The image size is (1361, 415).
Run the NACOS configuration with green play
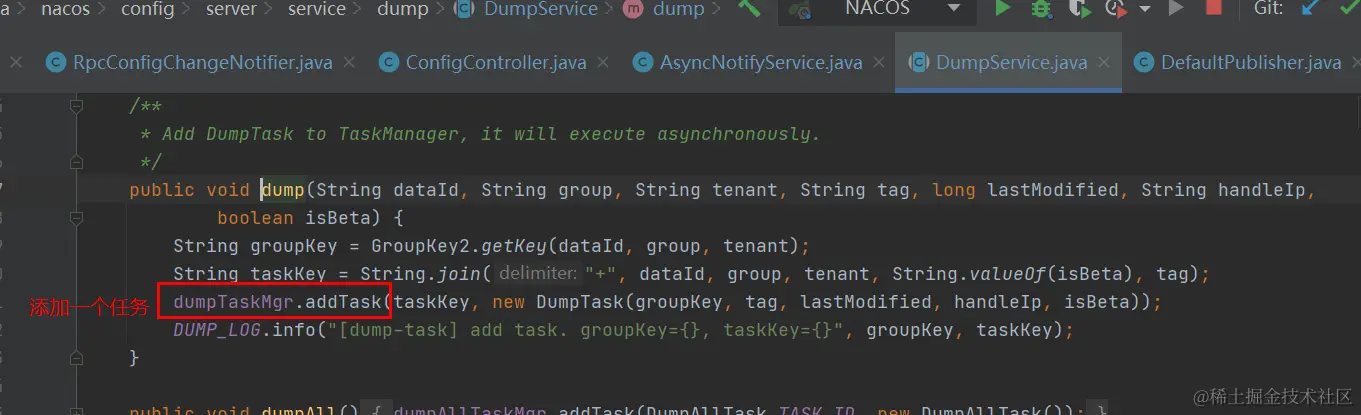(x=1002, y=9)
